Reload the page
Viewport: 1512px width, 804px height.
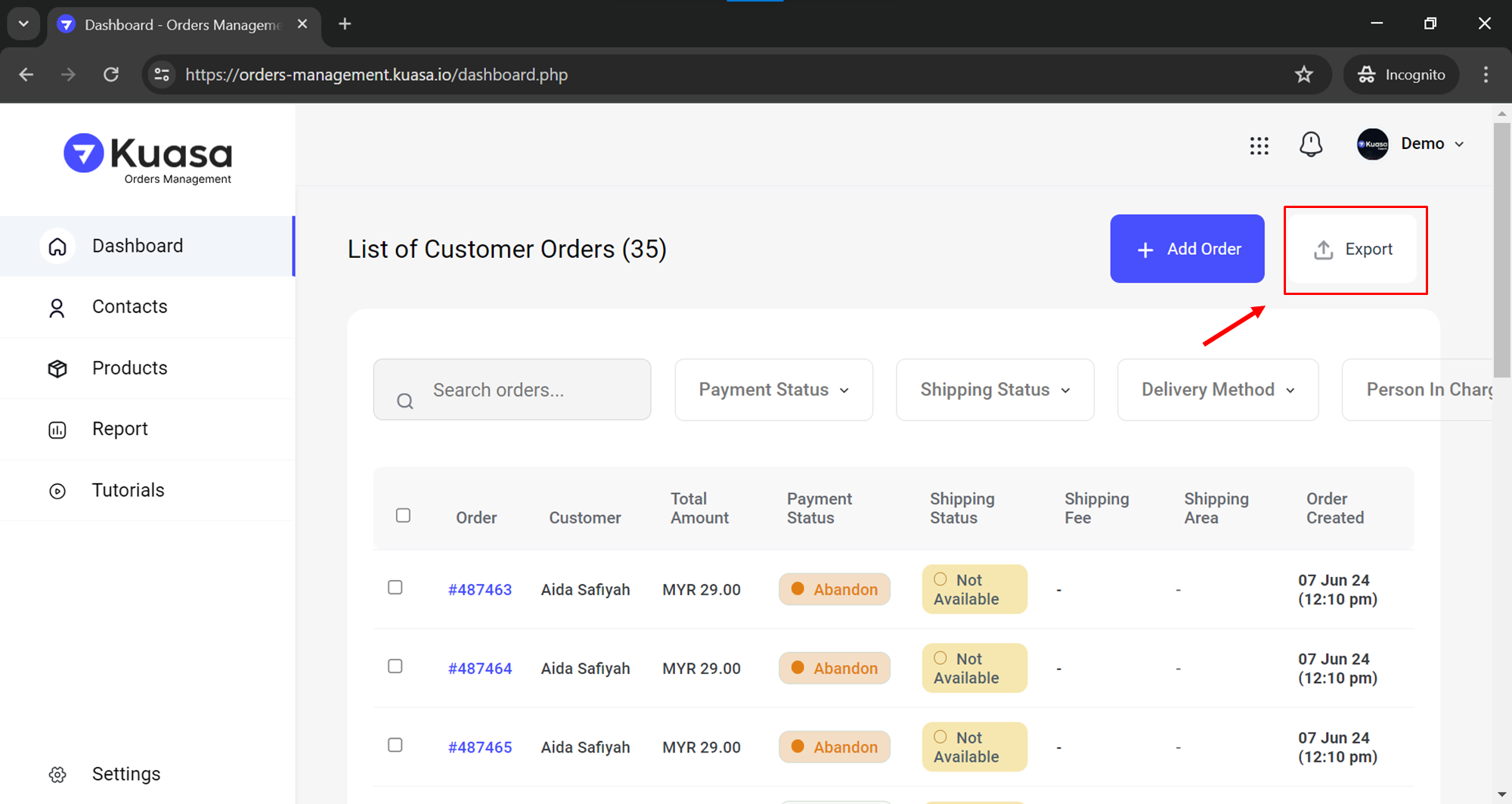pyautogui.click(x=111, y=75)
